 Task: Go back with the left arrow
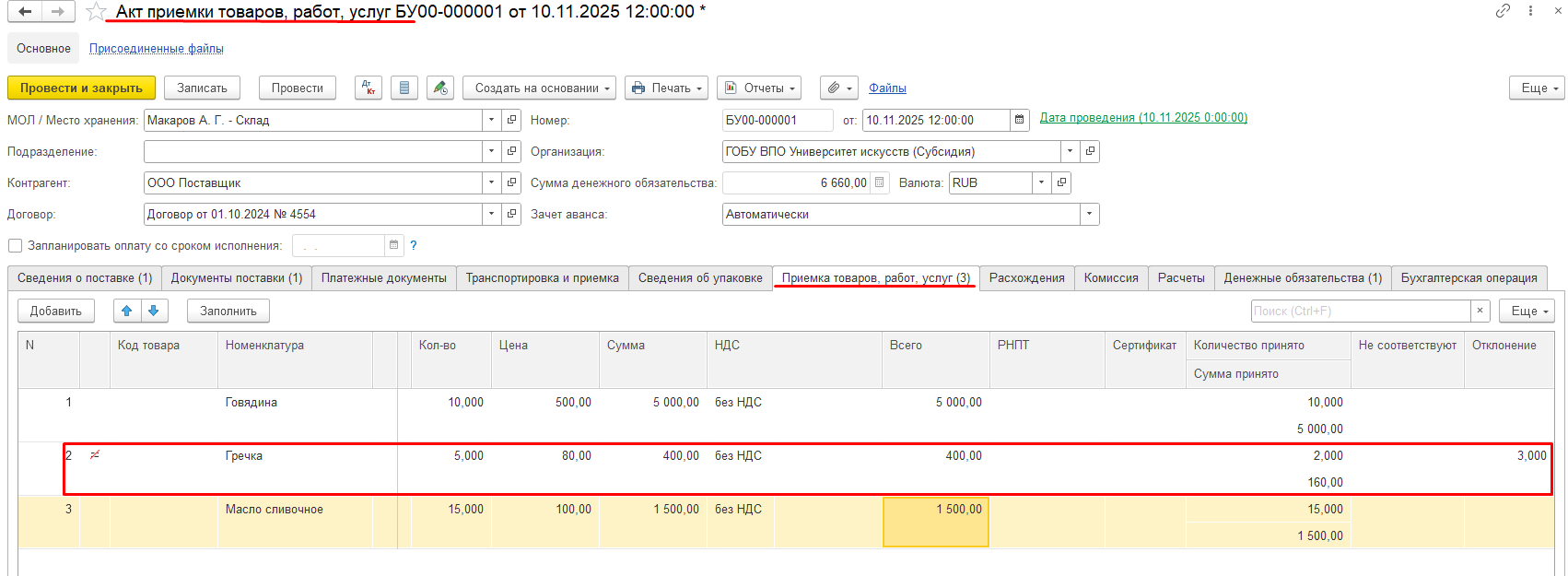tap(25, 12)
